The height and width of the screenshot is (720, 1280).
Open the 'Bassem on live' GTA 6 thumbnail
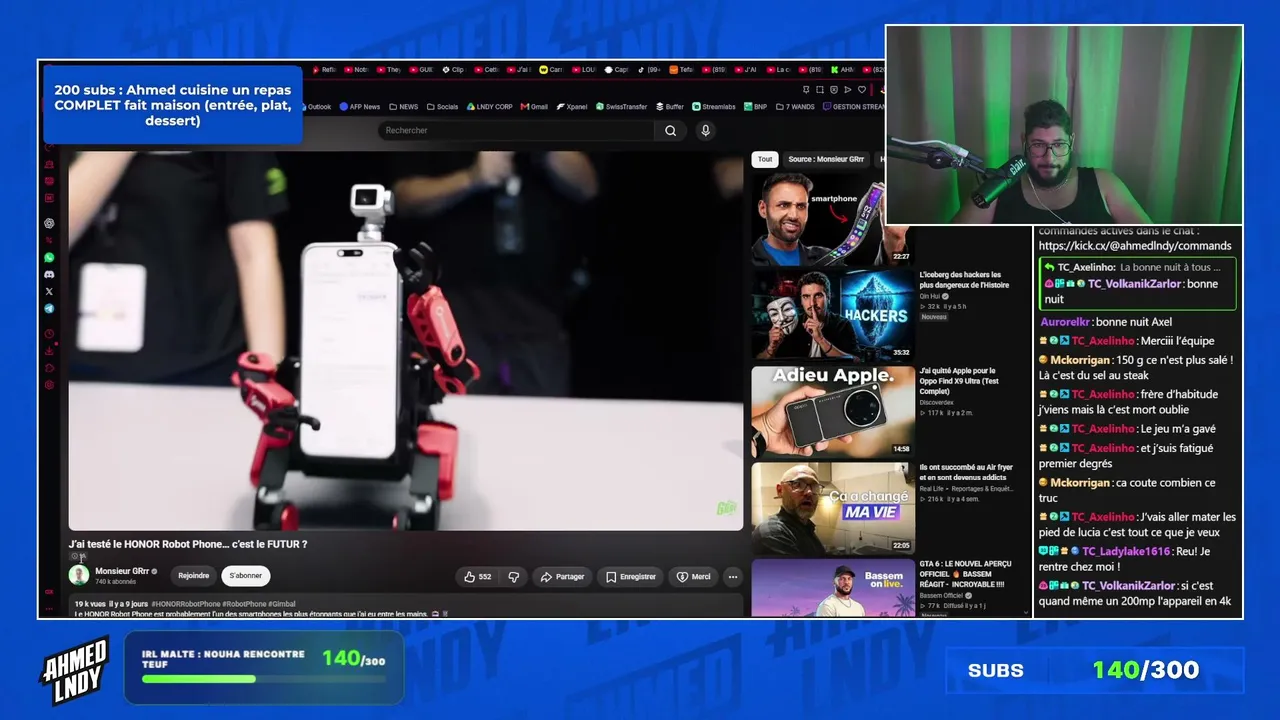point(833,588)
